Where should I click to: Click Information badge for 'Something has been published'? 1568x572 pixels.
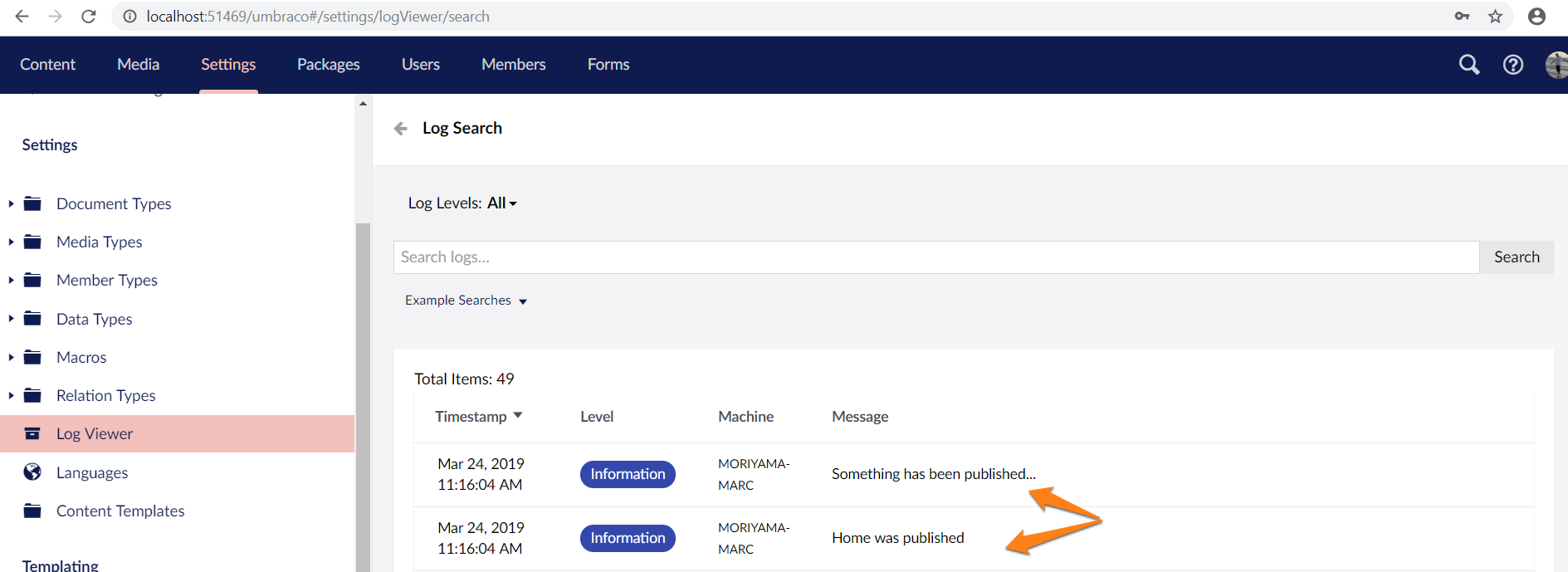[x=628, y=474]
